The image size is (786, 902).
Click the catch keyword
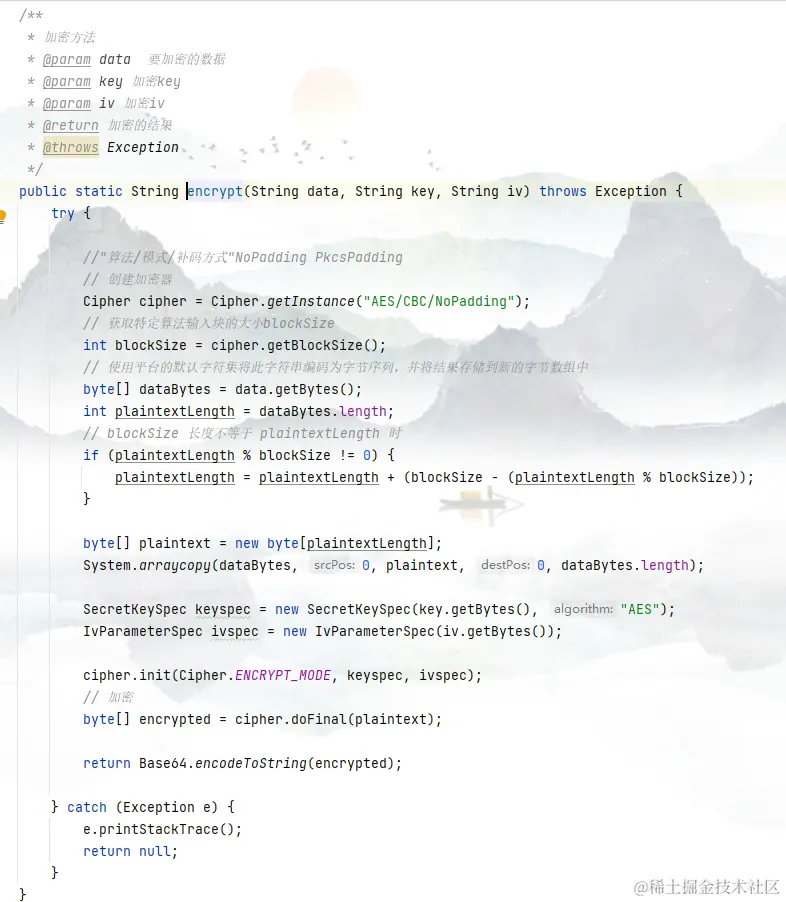[87, 808]
